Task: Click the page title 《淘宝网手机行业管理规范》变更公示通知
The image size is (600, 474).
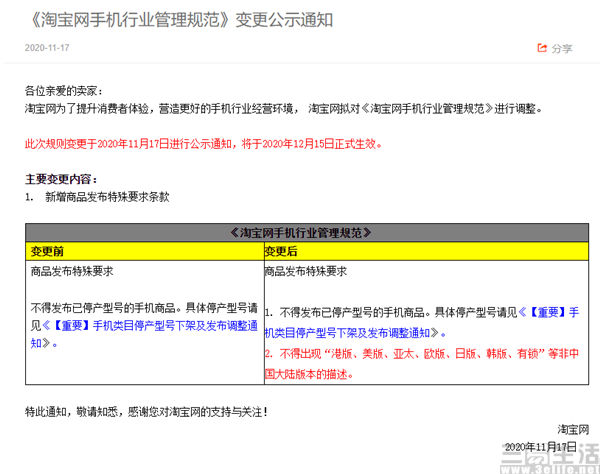Action: click(x=180, y=20)
